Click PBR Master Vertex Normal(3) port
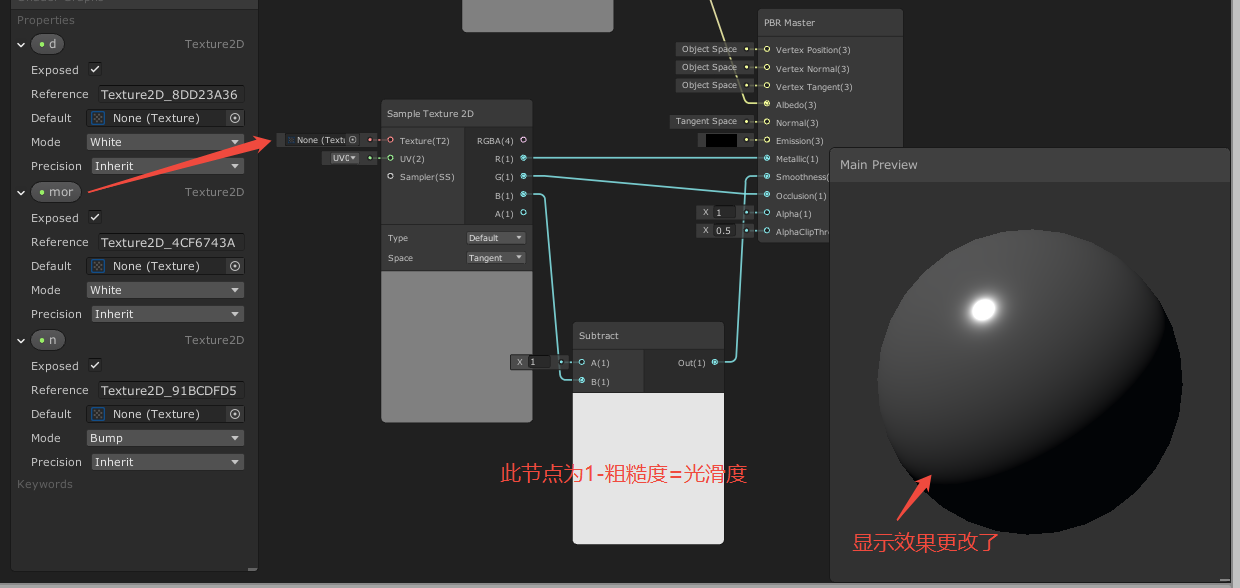 [767, 68]
